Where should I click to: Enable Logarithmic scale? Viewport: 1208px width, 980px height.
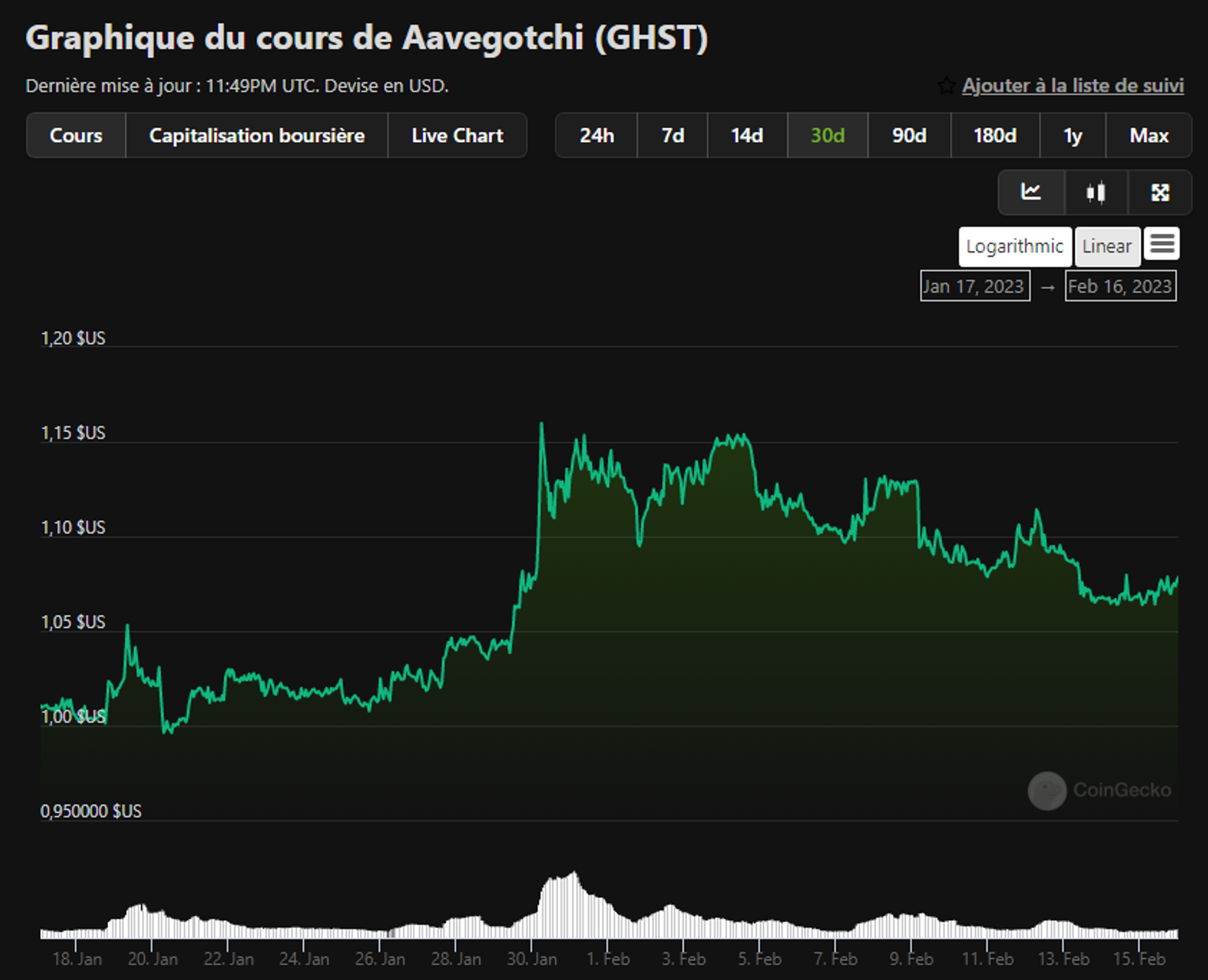click(1015, 246)
